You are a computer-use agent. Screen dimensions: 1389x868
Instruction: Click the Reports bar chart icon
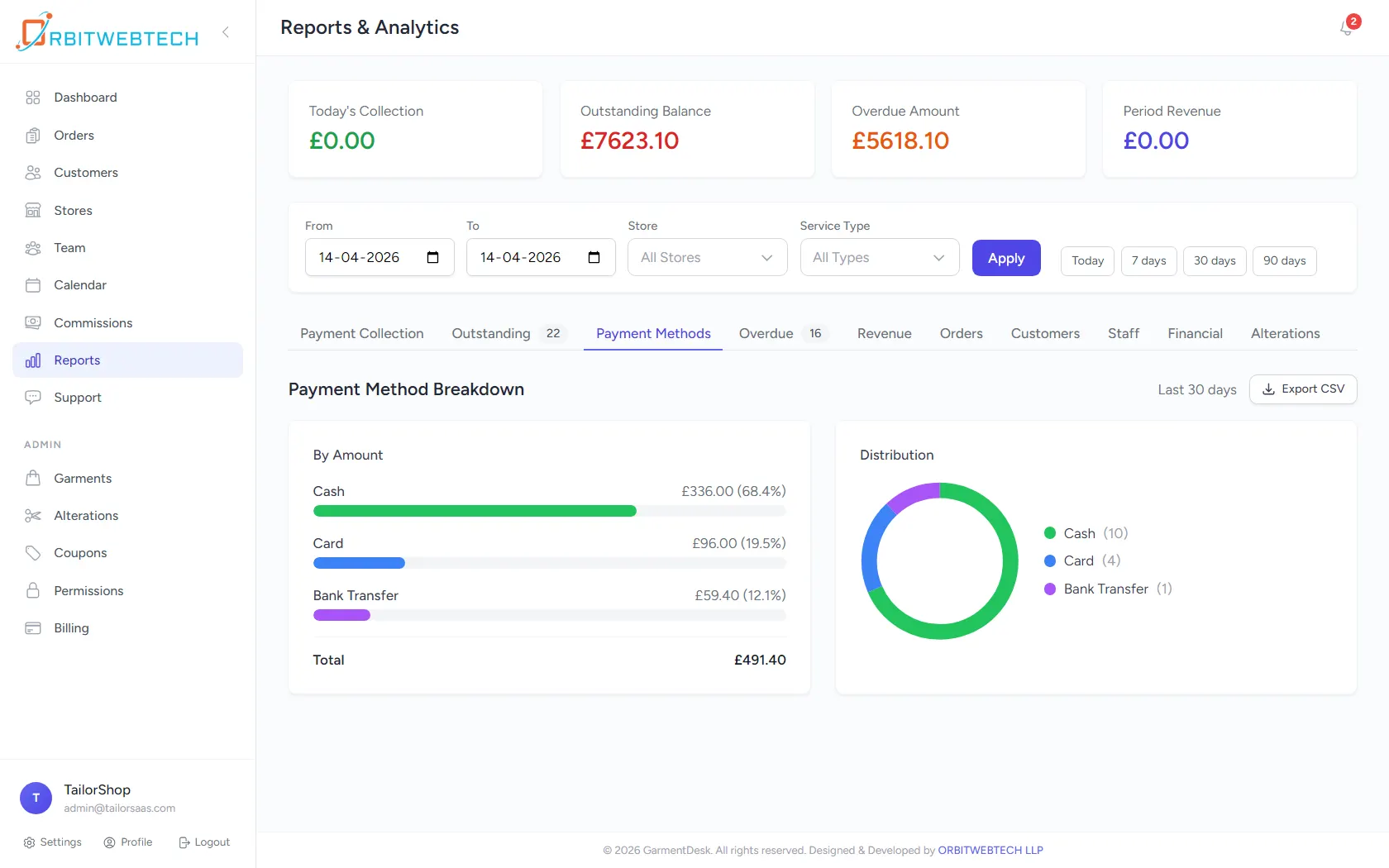pyautogui.click(x=33, y=360)
